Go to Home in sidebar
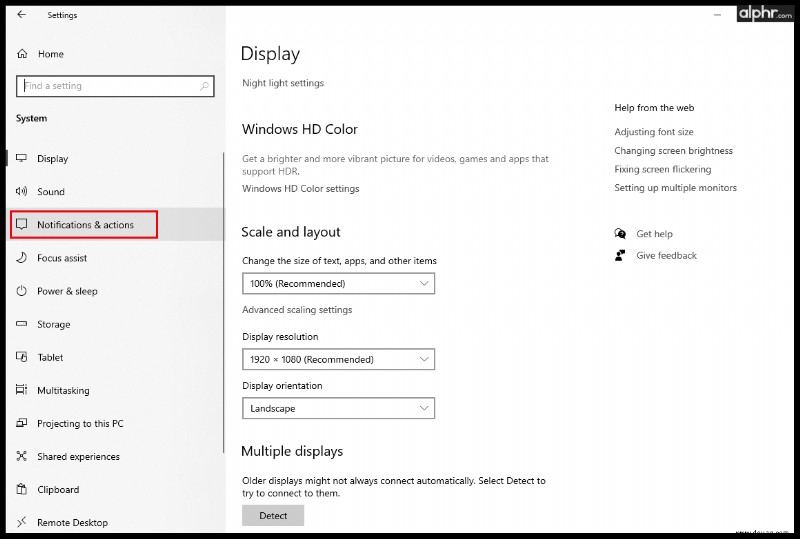Viewport: 800px width, 539px height. (x=51, y=54)
